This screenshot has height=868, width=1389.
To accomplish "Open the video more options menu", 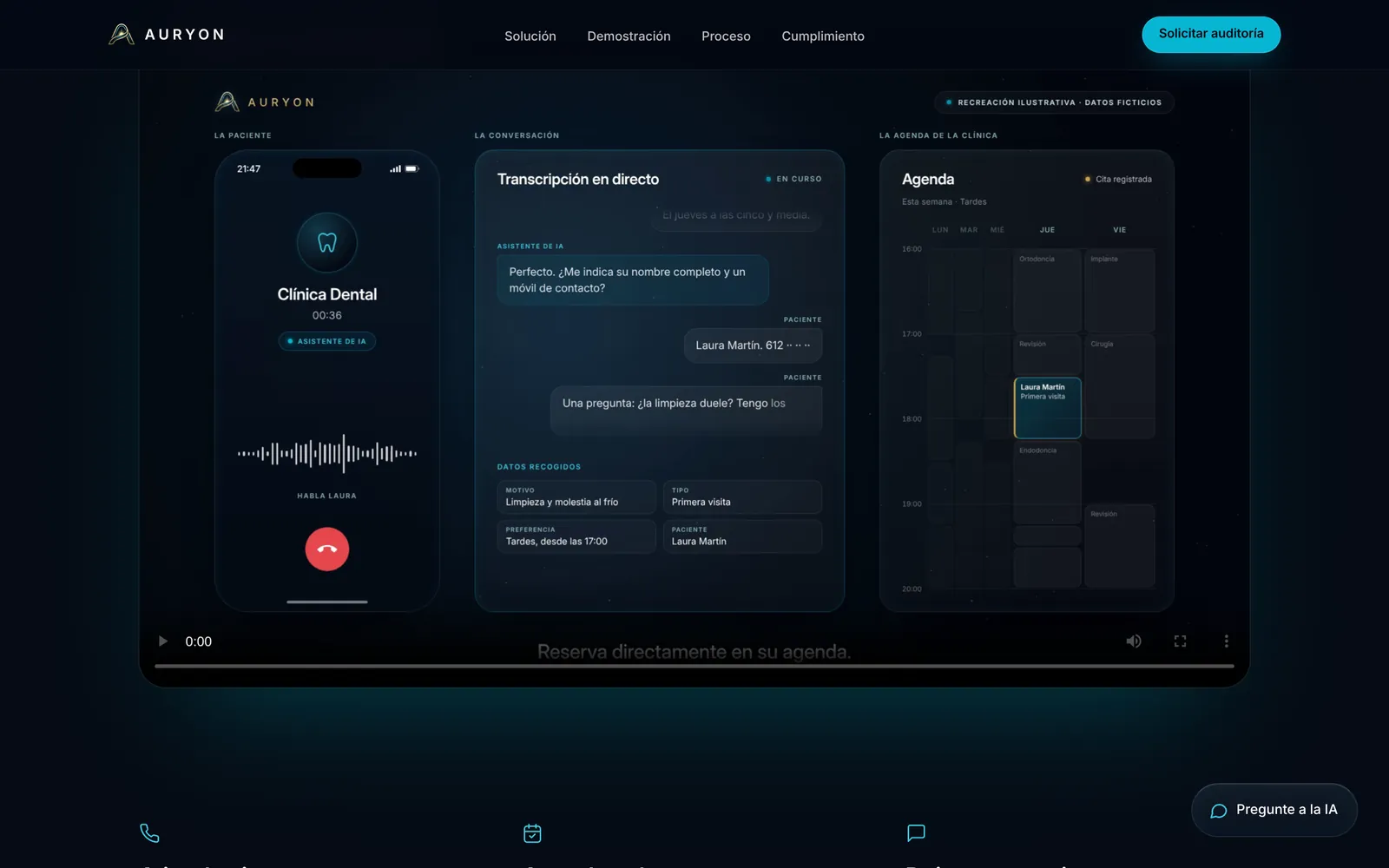I will click(1226, 641).
